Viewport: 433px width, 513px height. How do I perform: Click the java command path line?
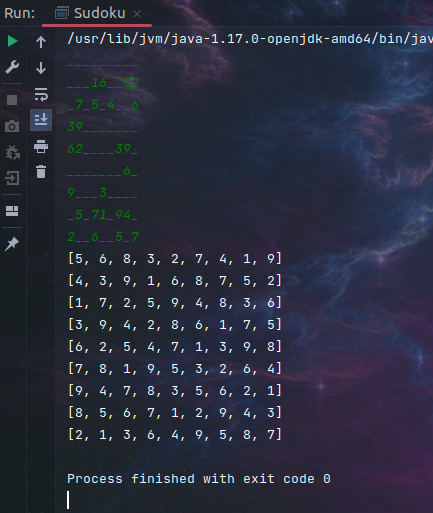click(250, 39)
